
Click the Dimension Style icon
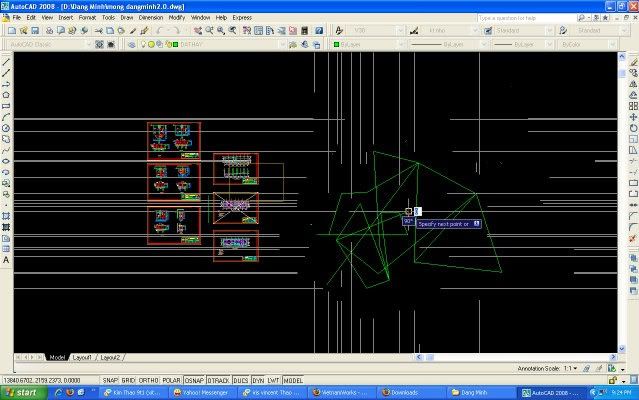click(414, 31)
